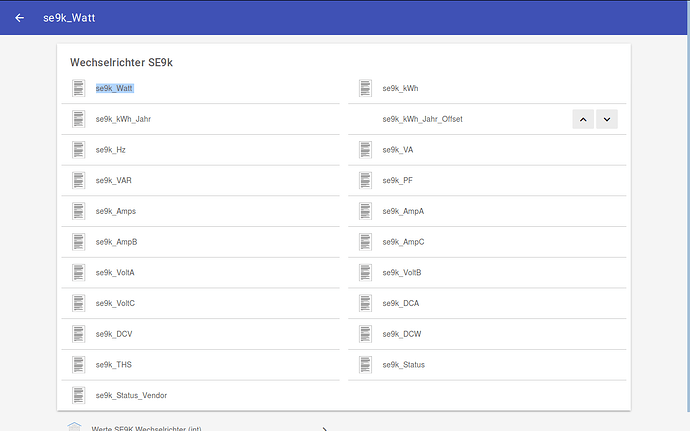The image size is (690, 431).
Task: Select the se9k_THS item label
Action: point(114,365)
